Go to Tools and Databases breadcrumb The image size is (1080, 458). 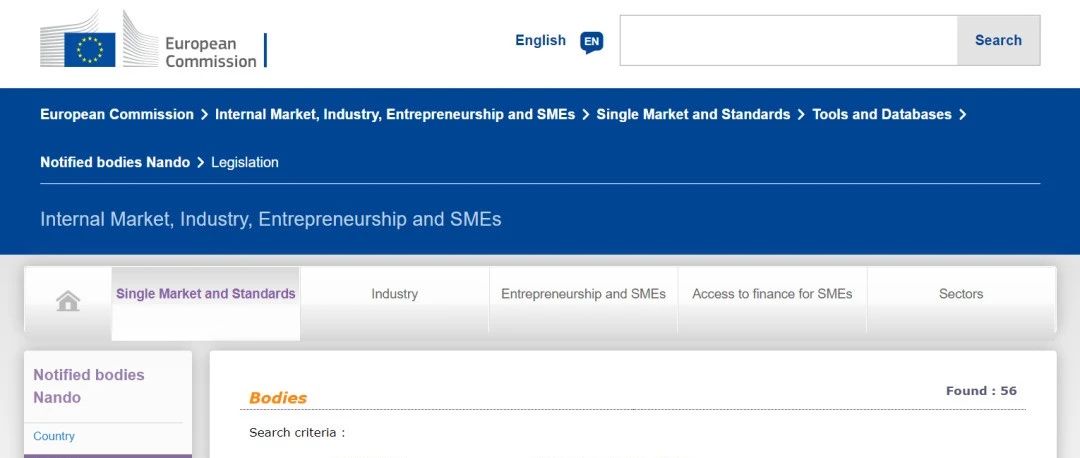pos(882,114)
